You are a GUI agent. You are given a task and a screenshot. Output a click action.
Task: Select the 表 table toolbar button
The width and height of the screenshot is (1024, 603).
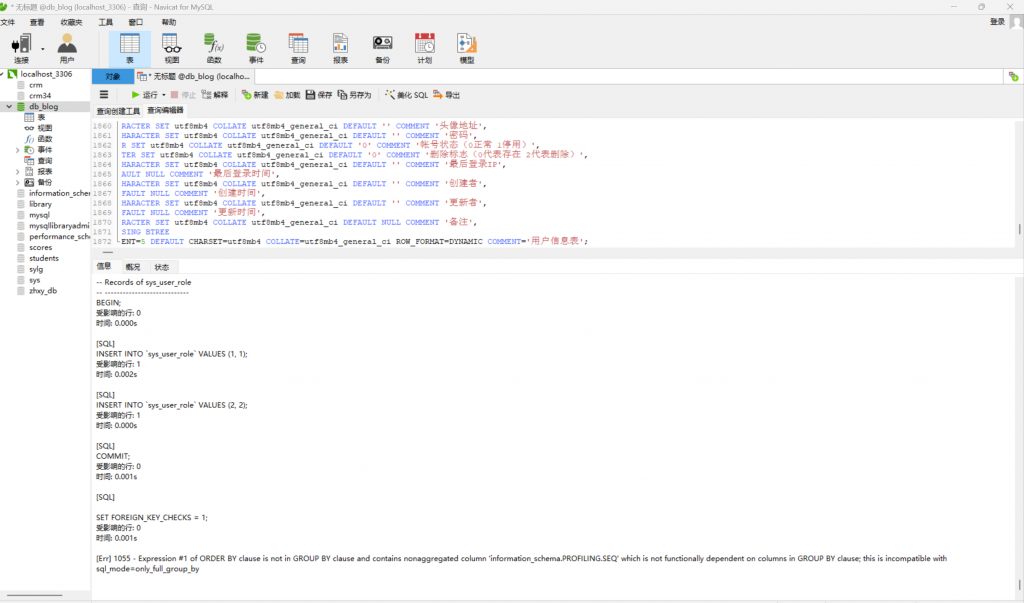(129, 48)
